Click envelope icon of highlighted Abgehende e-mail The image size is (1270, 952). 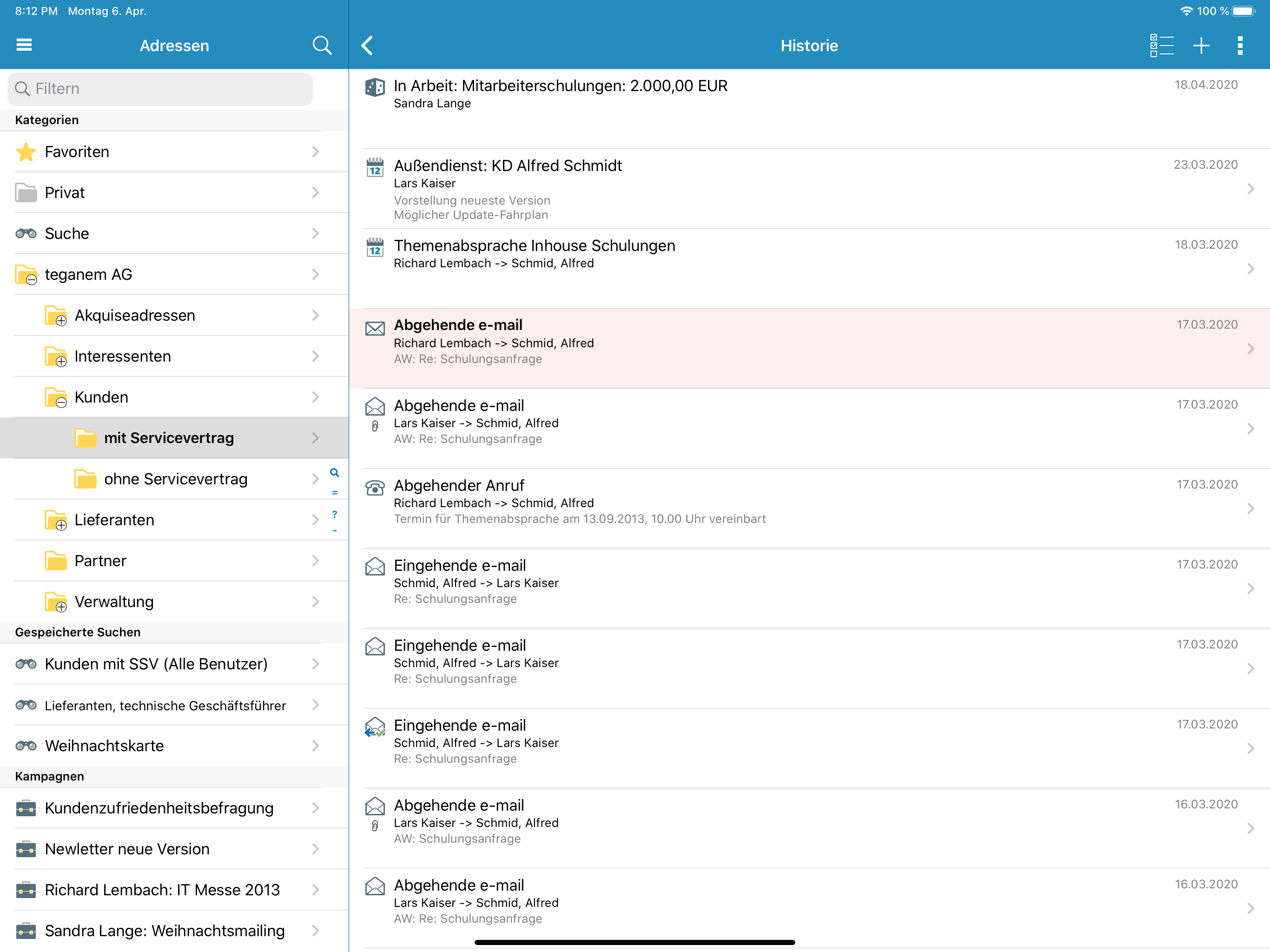click(x=375, y=329)
